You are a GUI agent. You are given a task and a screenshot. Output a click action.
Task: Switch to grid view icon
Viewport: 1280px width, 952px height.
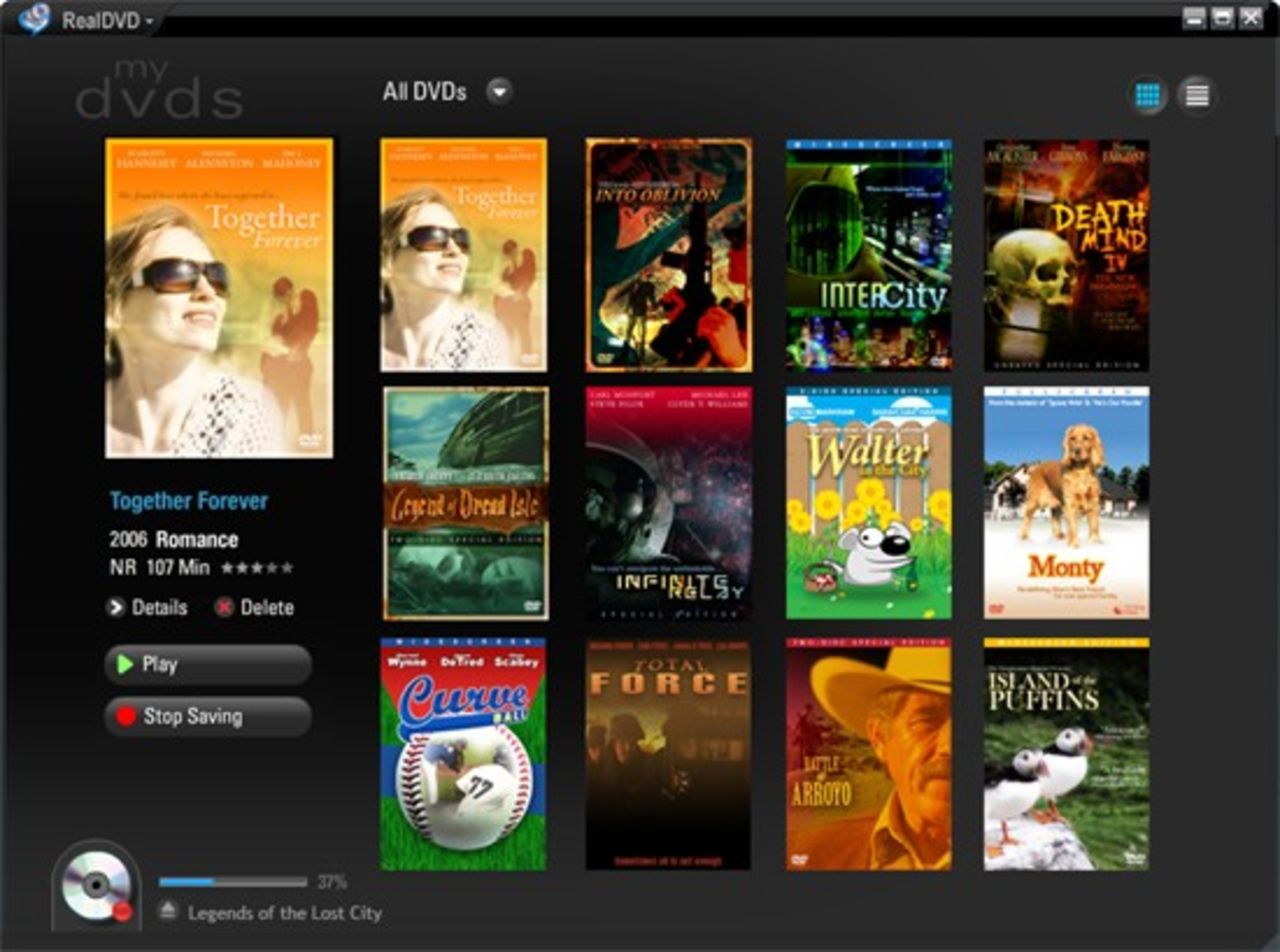pyautogui.click(x=1148, y=96)
